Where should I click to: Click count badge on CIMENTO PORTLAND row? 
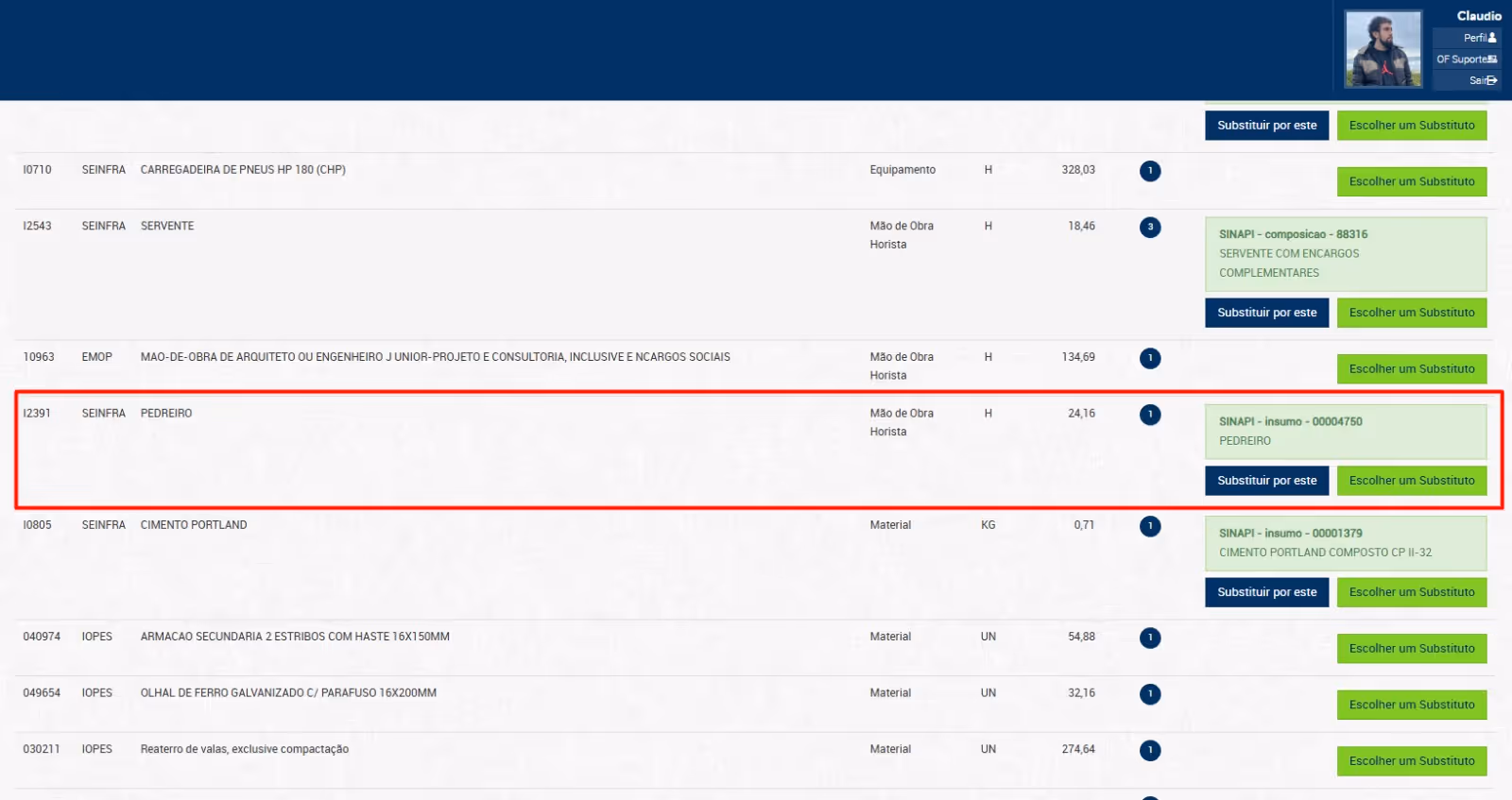pyautogui.click(x=1150, y=526)
